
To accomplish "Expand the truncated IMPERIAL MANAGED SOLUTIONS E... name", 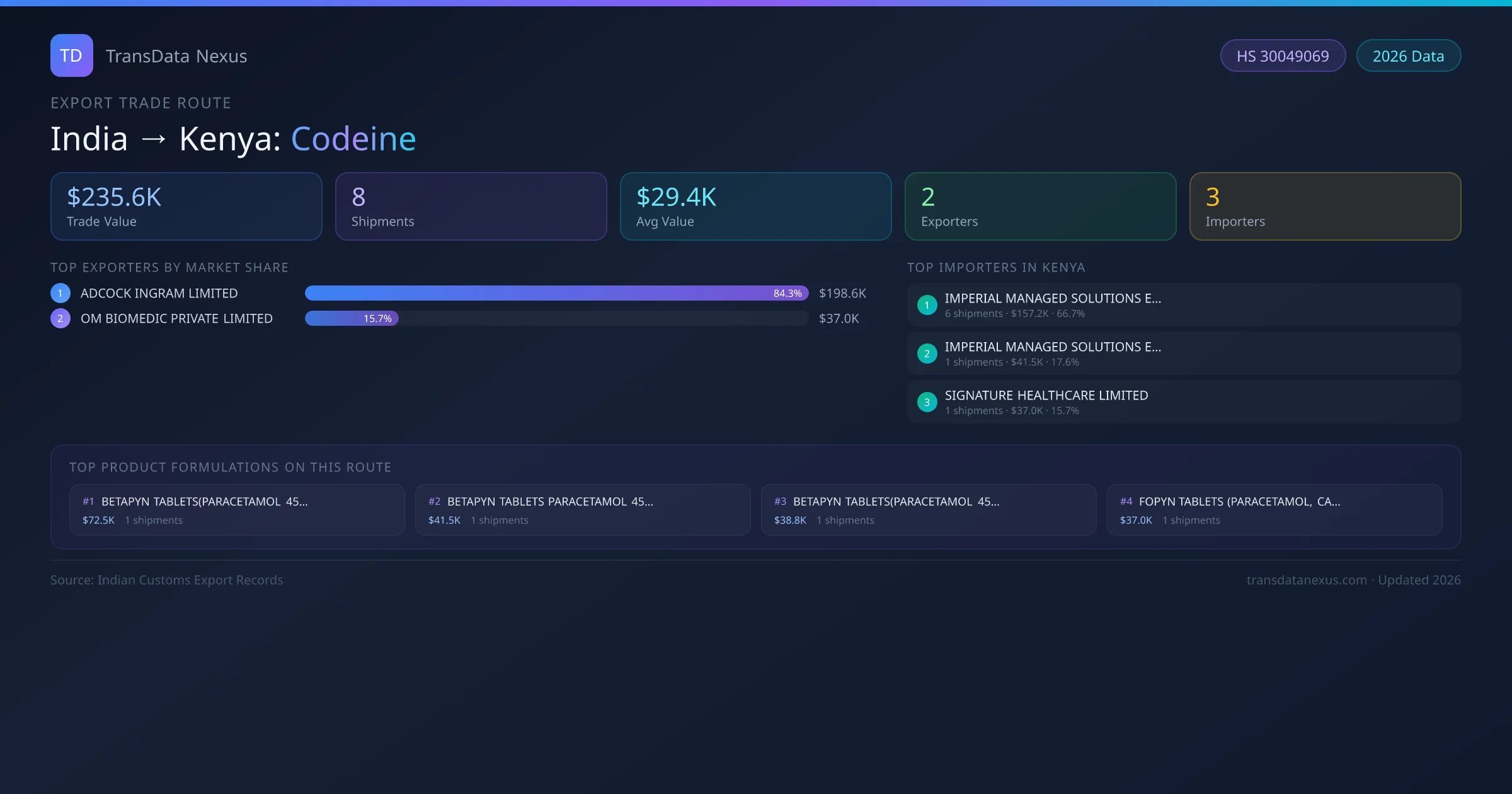I will point(1053,298).
